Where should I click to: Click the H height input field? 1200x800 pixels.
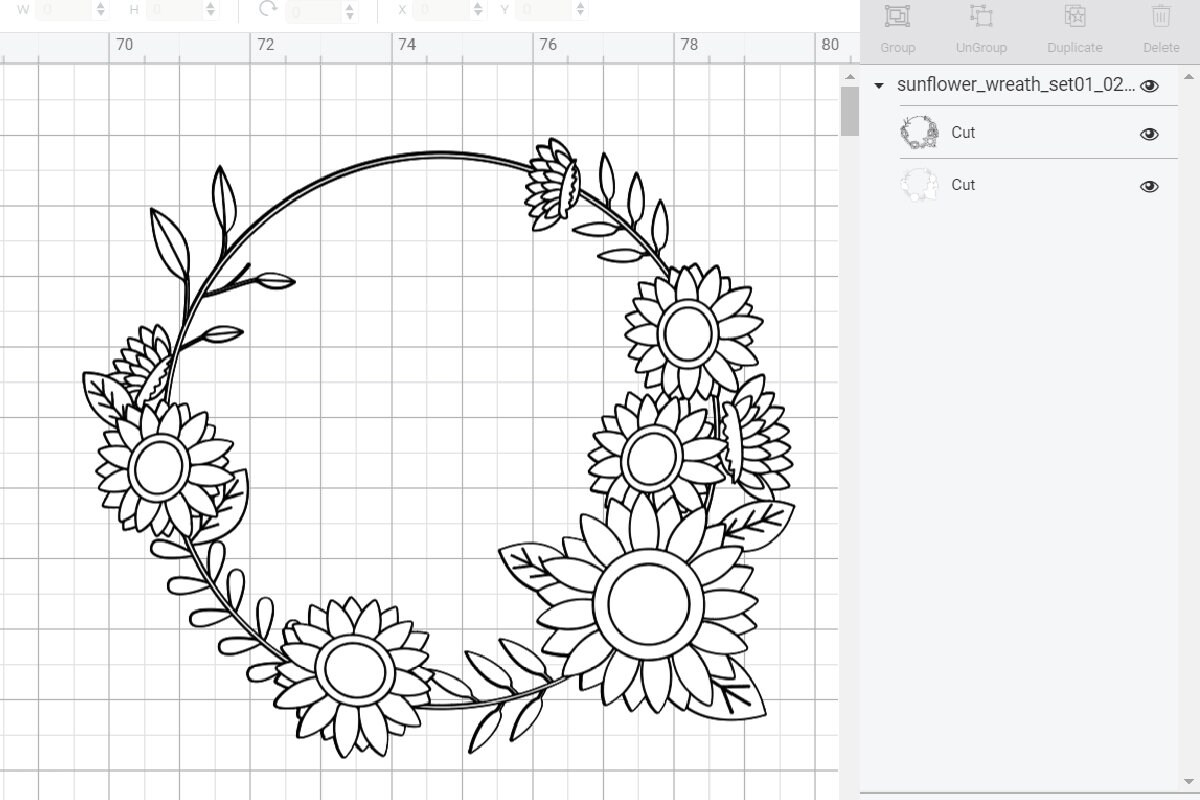pos(175,10)
